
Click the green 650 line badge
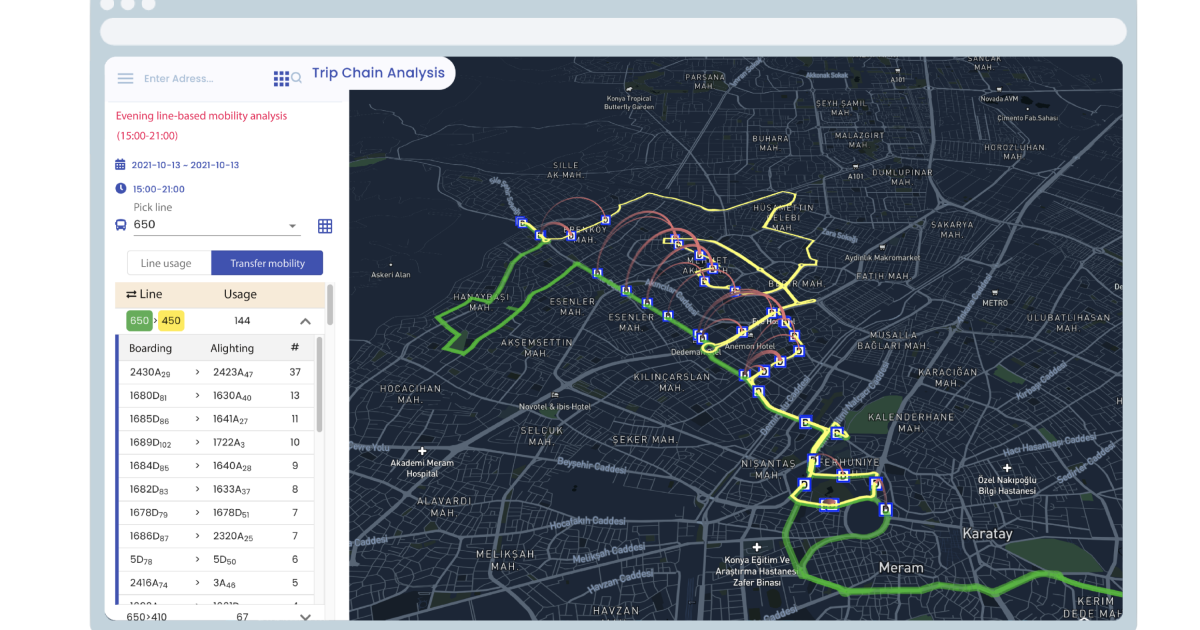(139, 320)
